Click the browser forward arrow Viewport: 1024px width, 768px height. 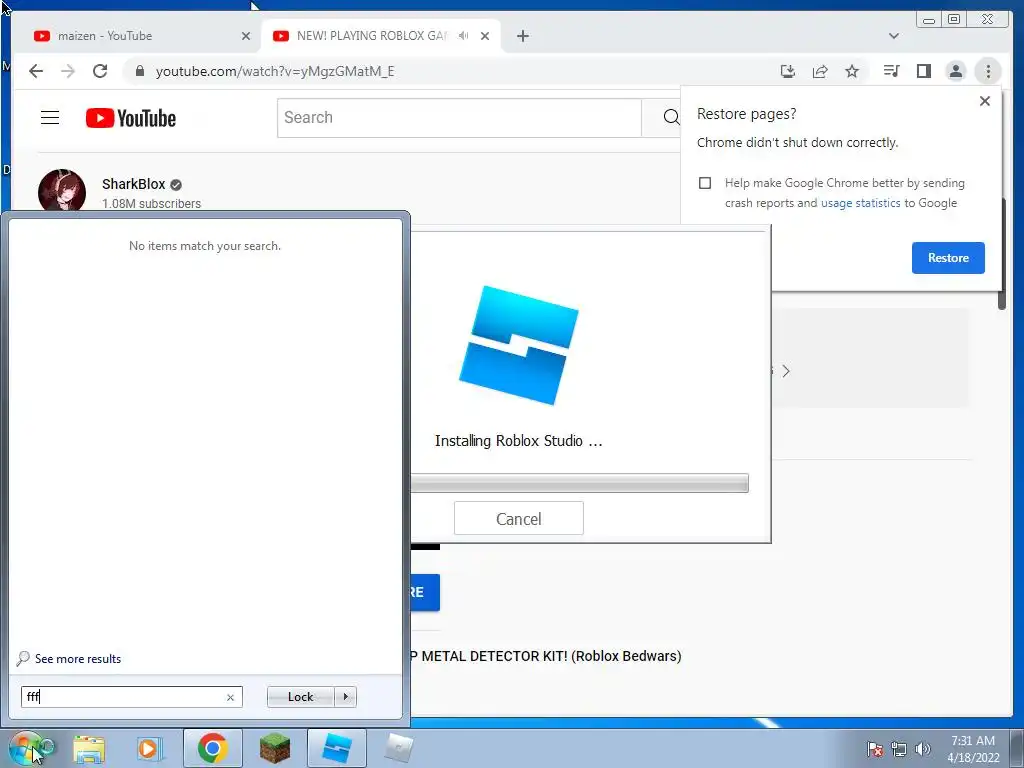click(x=68, y=71)
